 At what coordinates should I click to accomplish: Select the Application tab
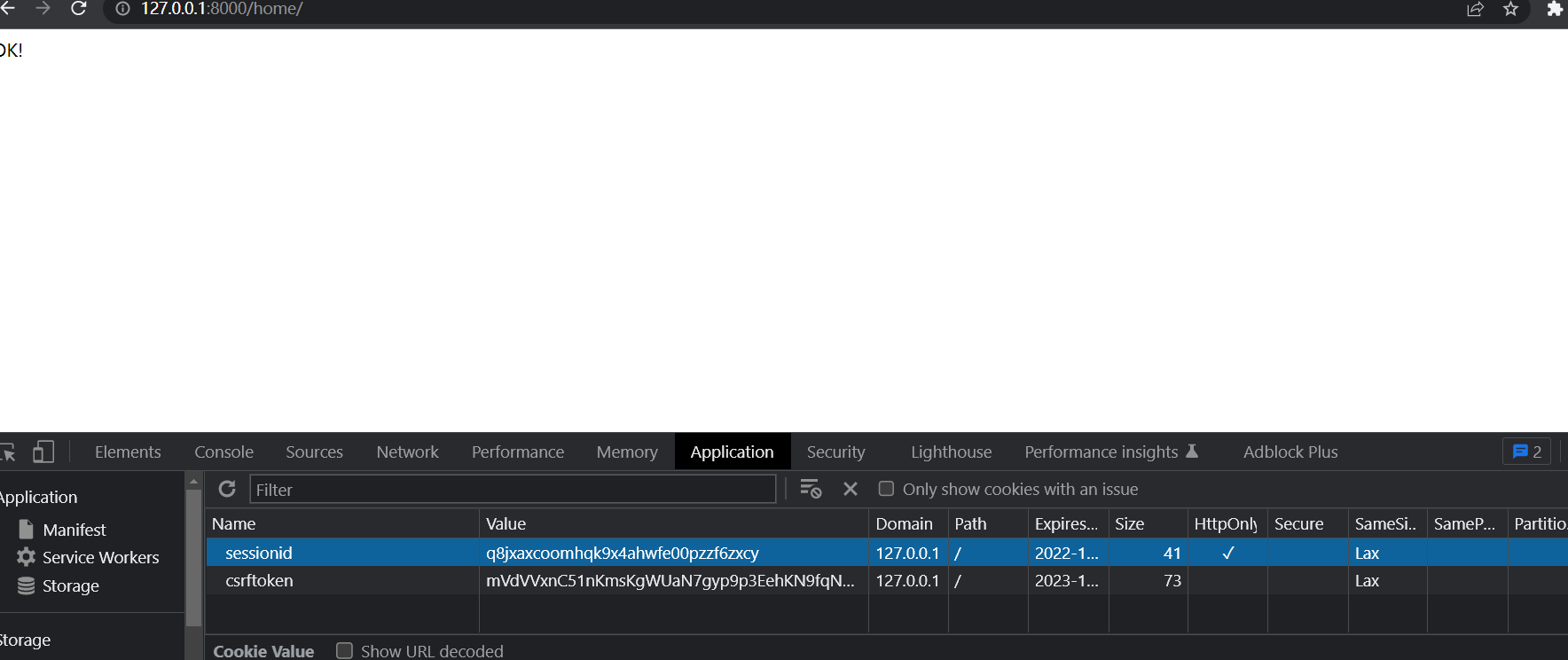click(732, 452)
